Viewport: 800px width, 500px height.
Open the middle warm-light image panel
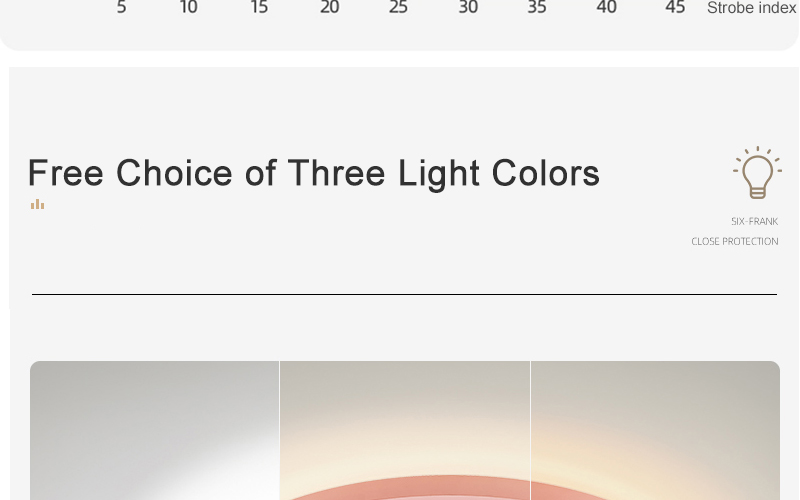[x=405, y=431]
